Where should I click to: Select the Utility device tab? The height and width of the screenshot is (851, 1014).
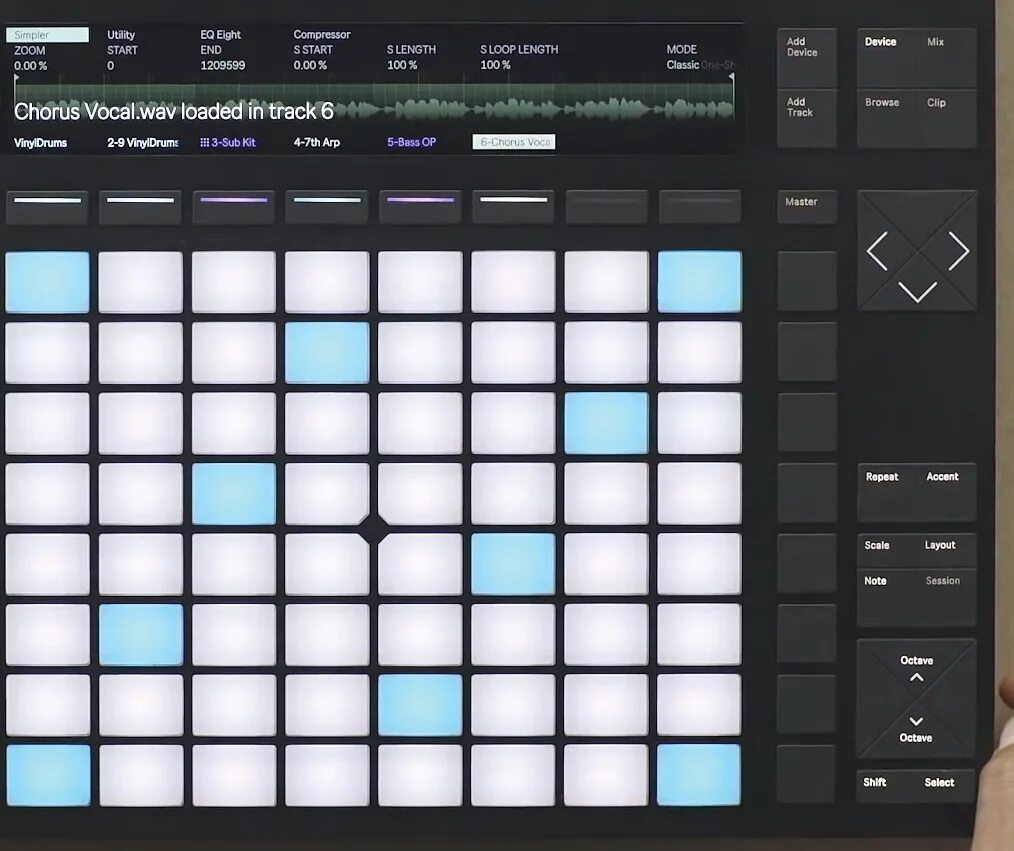pyautogui.click(x=121, y=35)
